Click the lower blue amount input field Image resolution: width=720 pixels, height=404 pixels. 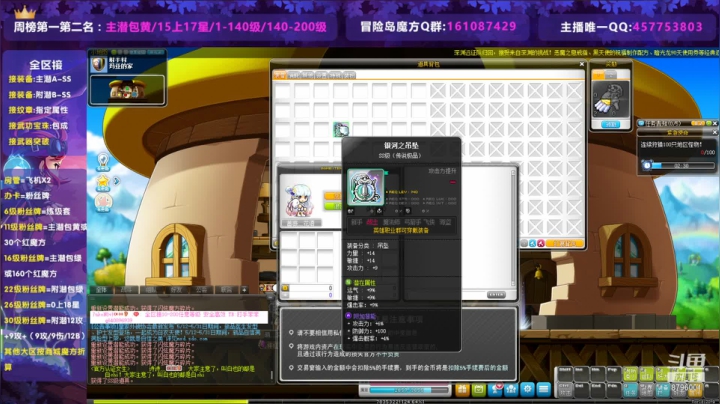[x=310, y=295]
